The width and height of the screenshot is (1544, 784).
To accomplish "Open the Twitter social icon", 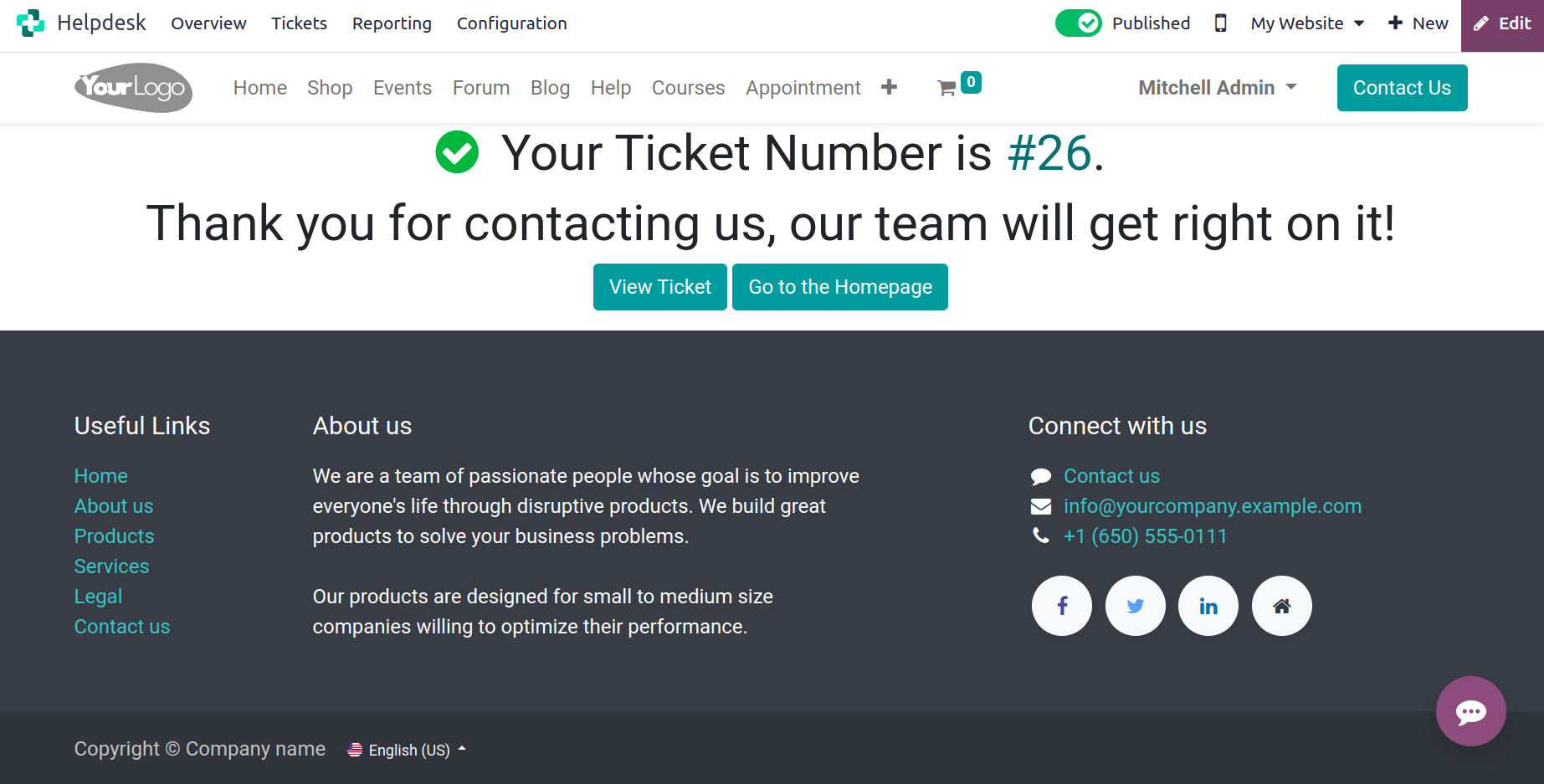I will point(1136,606).
